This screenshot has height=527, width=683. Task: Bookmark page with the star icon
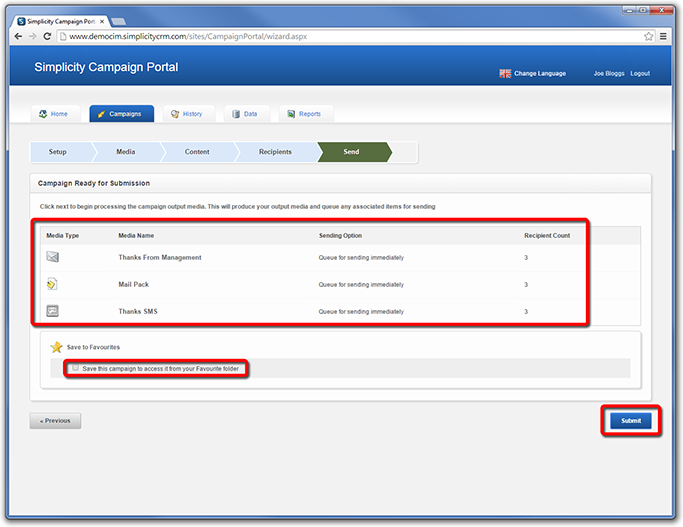[649, 36]
